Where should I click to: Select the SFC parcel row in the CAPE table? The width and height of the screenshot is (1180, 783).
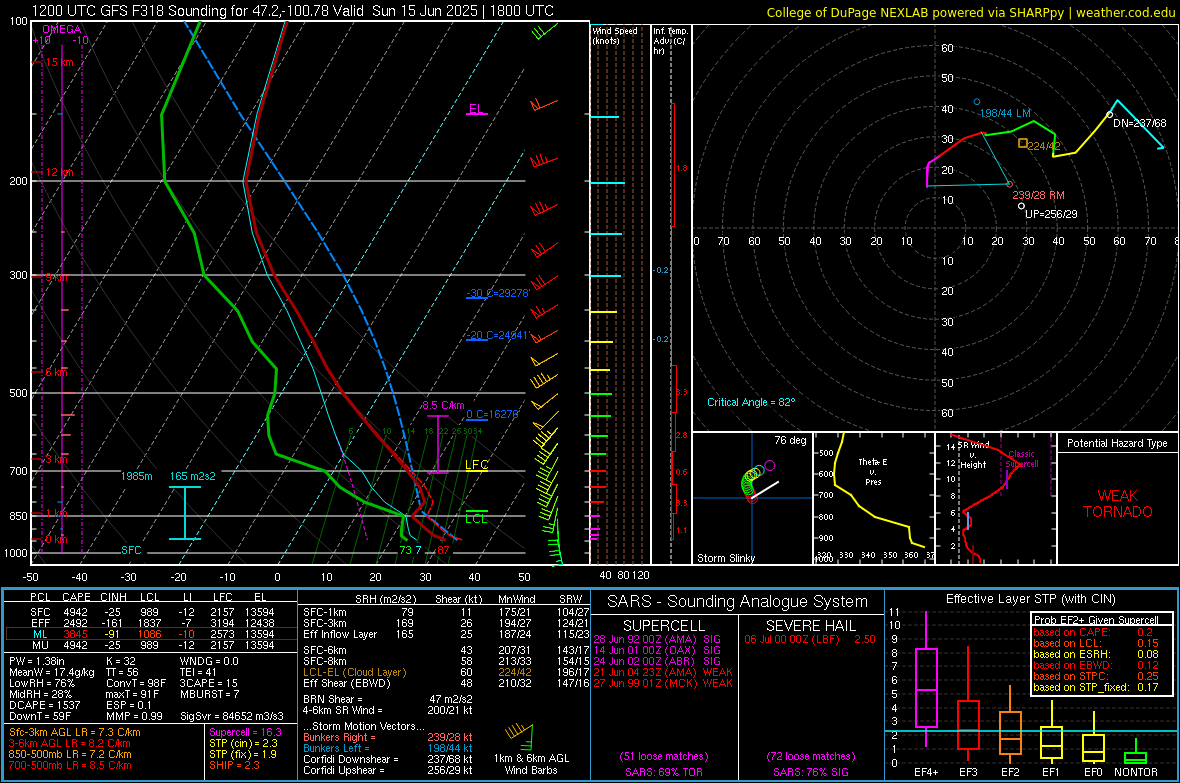[151, 612]
